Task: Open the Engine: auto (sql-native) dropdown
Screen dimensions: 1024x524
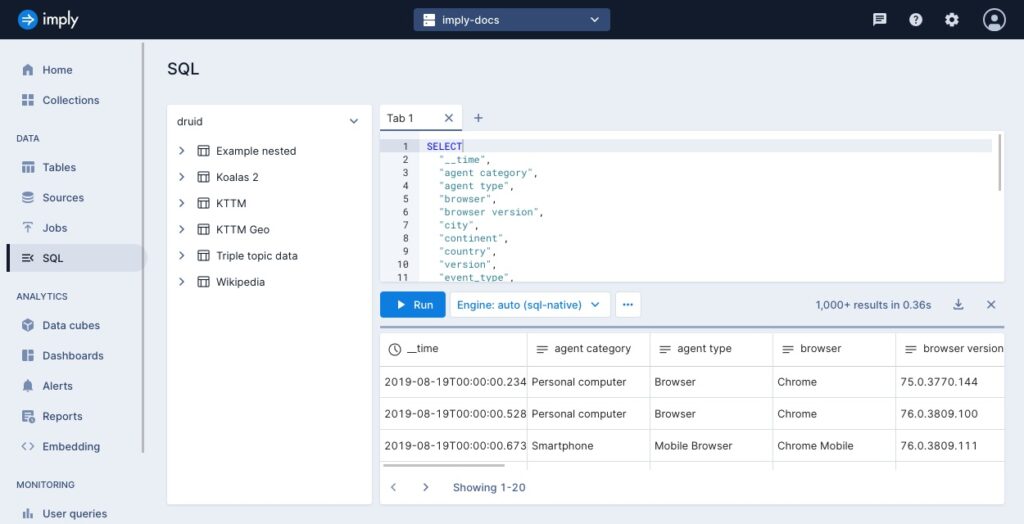Action: coord(530,305)
